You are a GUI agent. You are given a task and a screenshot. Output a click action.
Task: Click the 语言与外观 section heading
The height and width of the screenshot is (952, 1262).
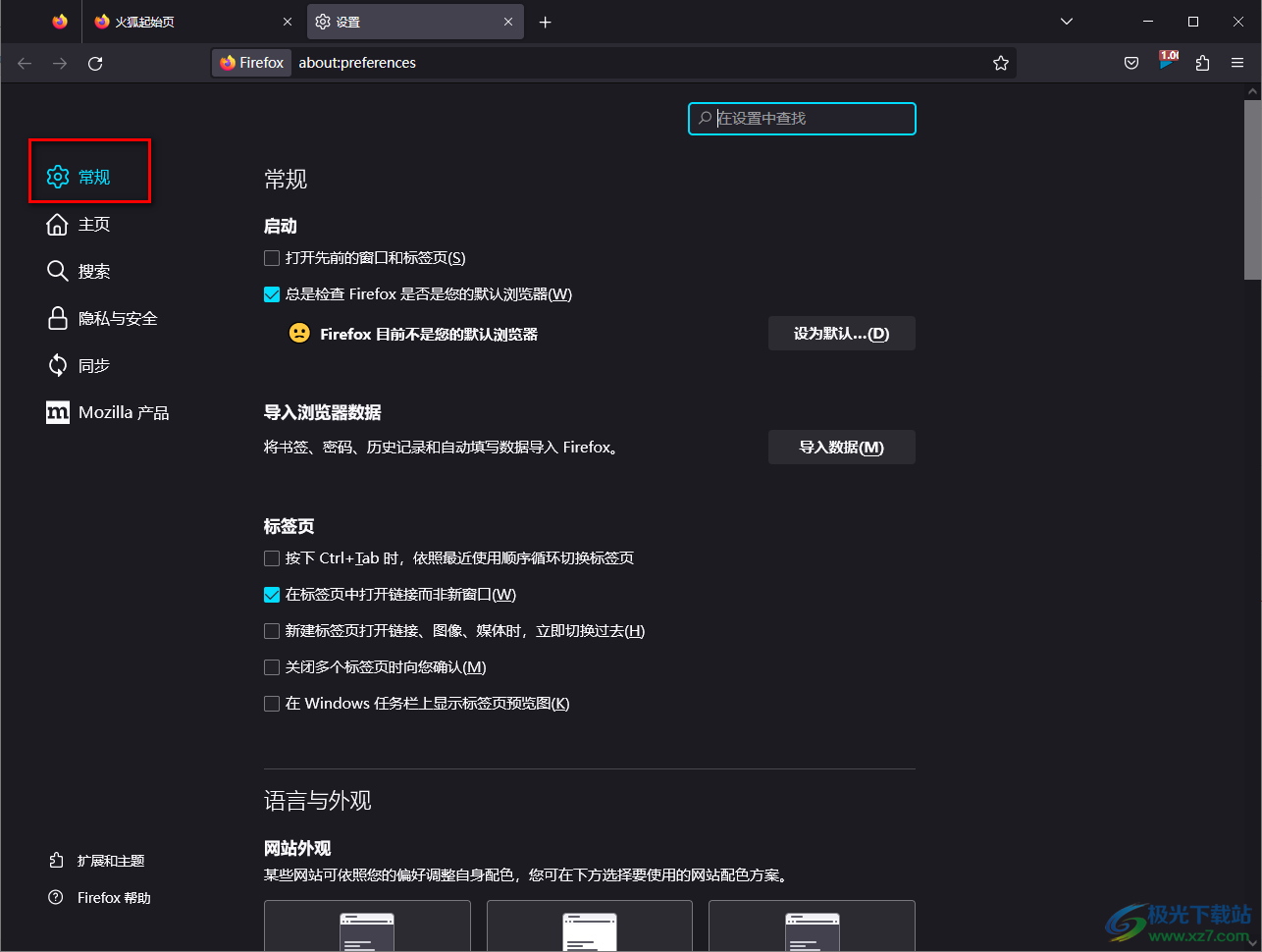click(318, 801)
